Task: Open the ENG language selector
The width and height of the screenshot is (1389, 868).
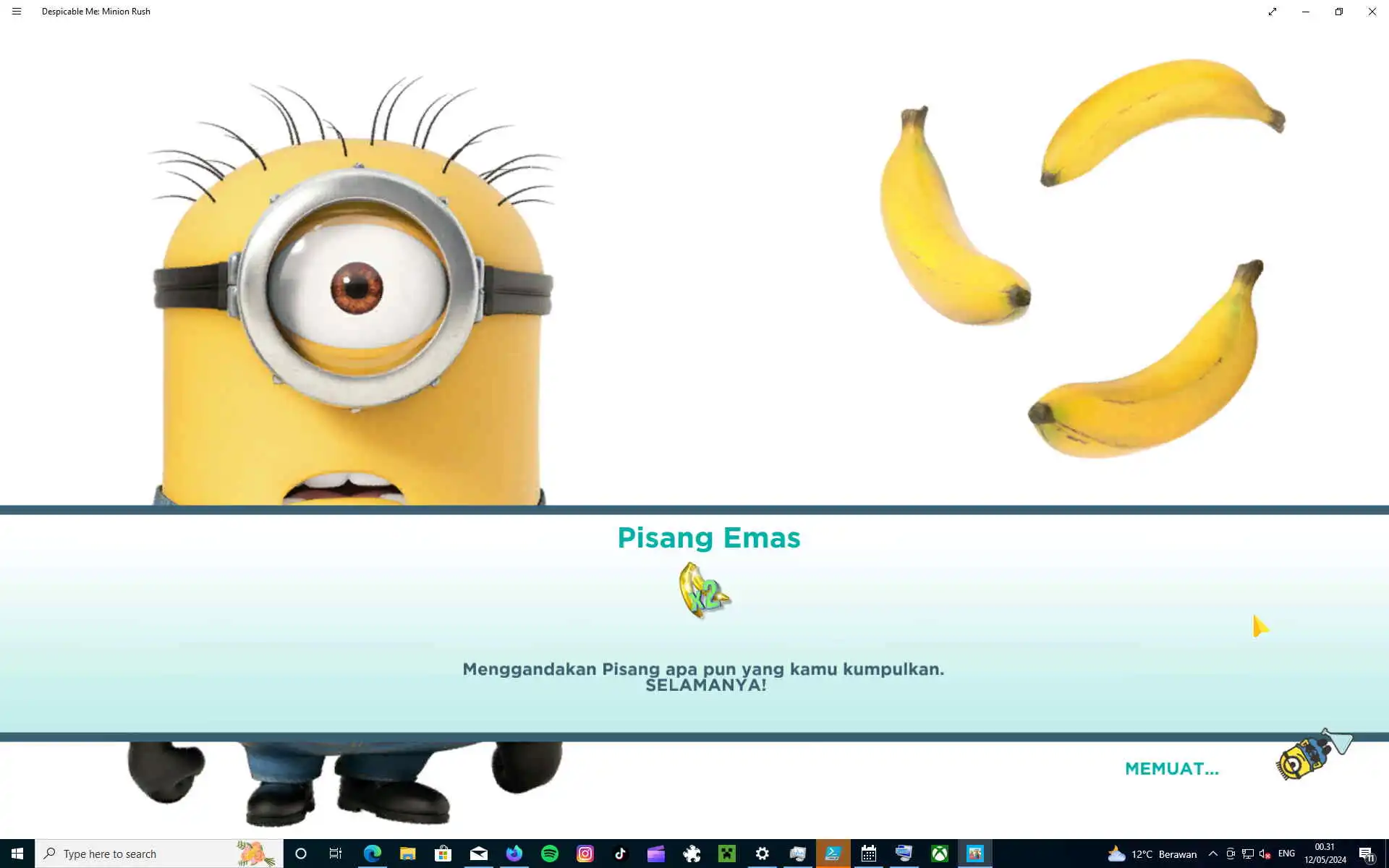Action: [x=1286, y=854]
